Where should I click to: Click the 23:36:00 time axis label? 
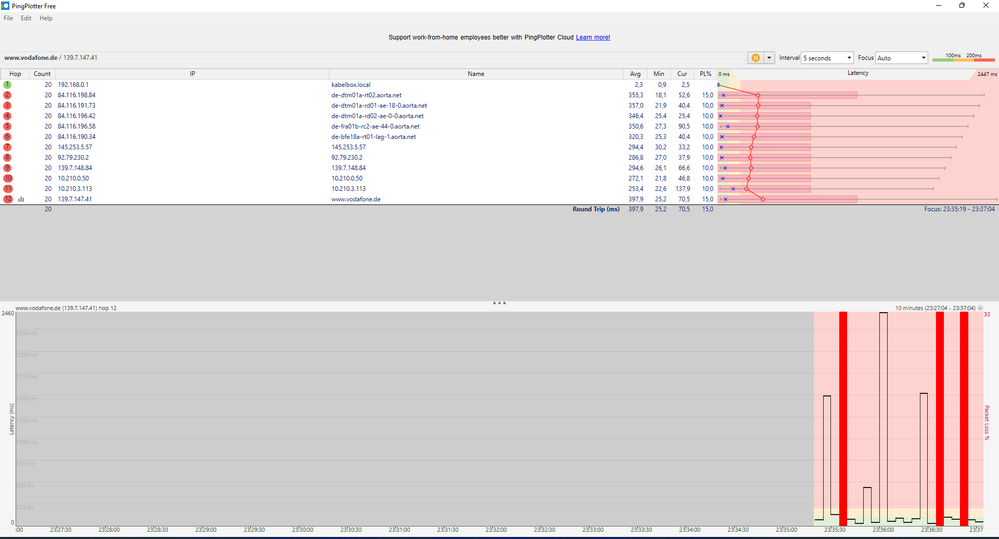click(x=883, y=529)
